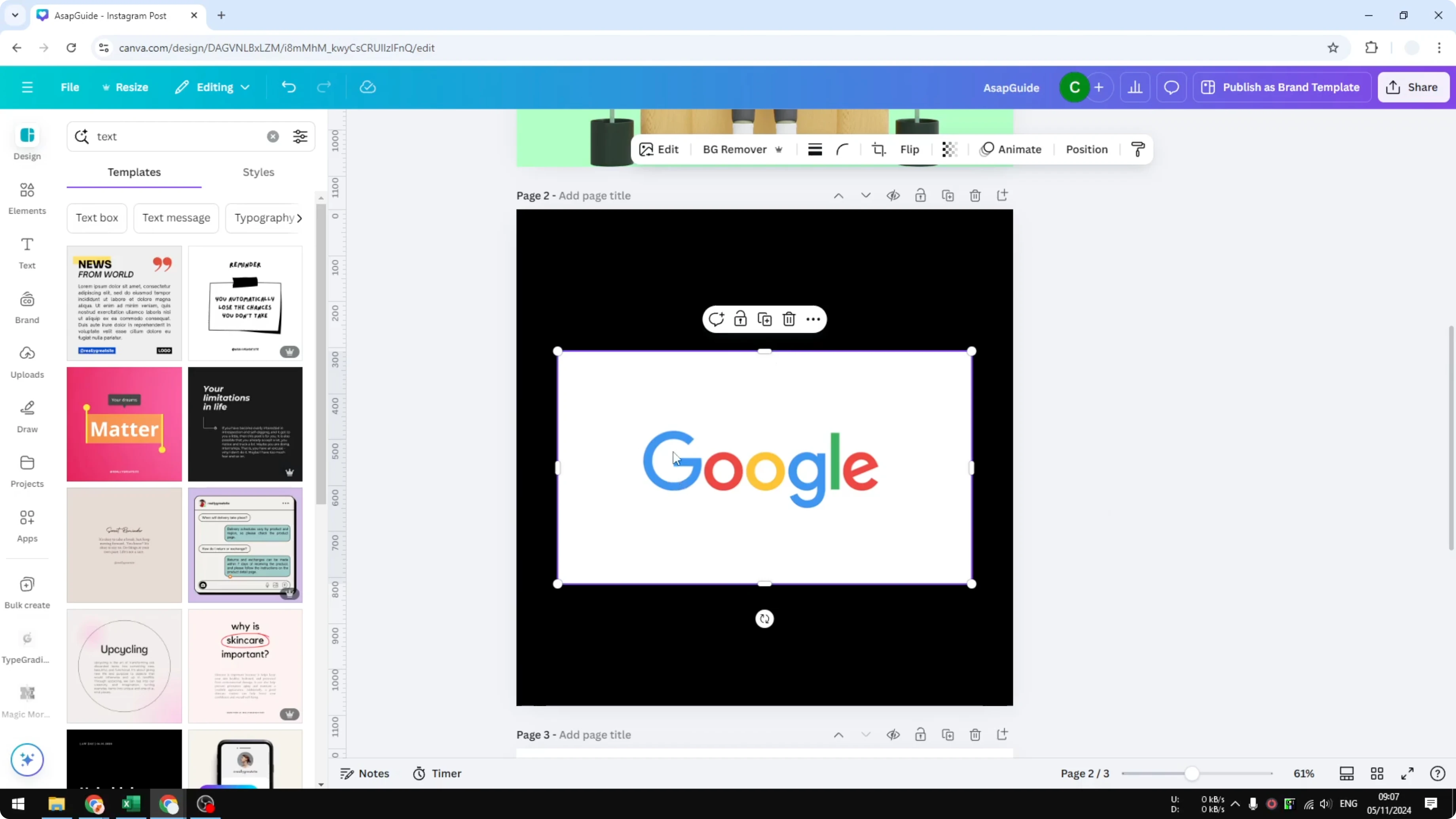The width and height of the screenshot is (1456, 819).
Task: Lock the selected element
Action: [x=740, y=319]
